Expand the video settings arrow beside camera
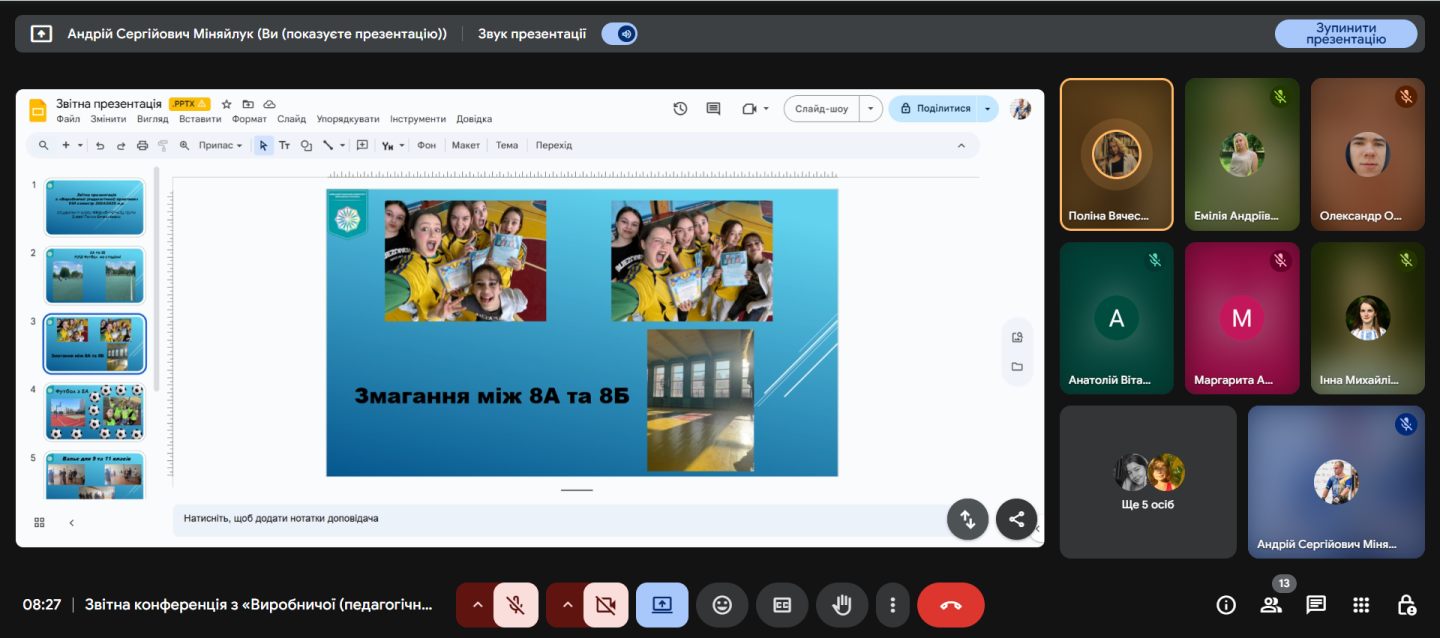 (x=567, y=605)
